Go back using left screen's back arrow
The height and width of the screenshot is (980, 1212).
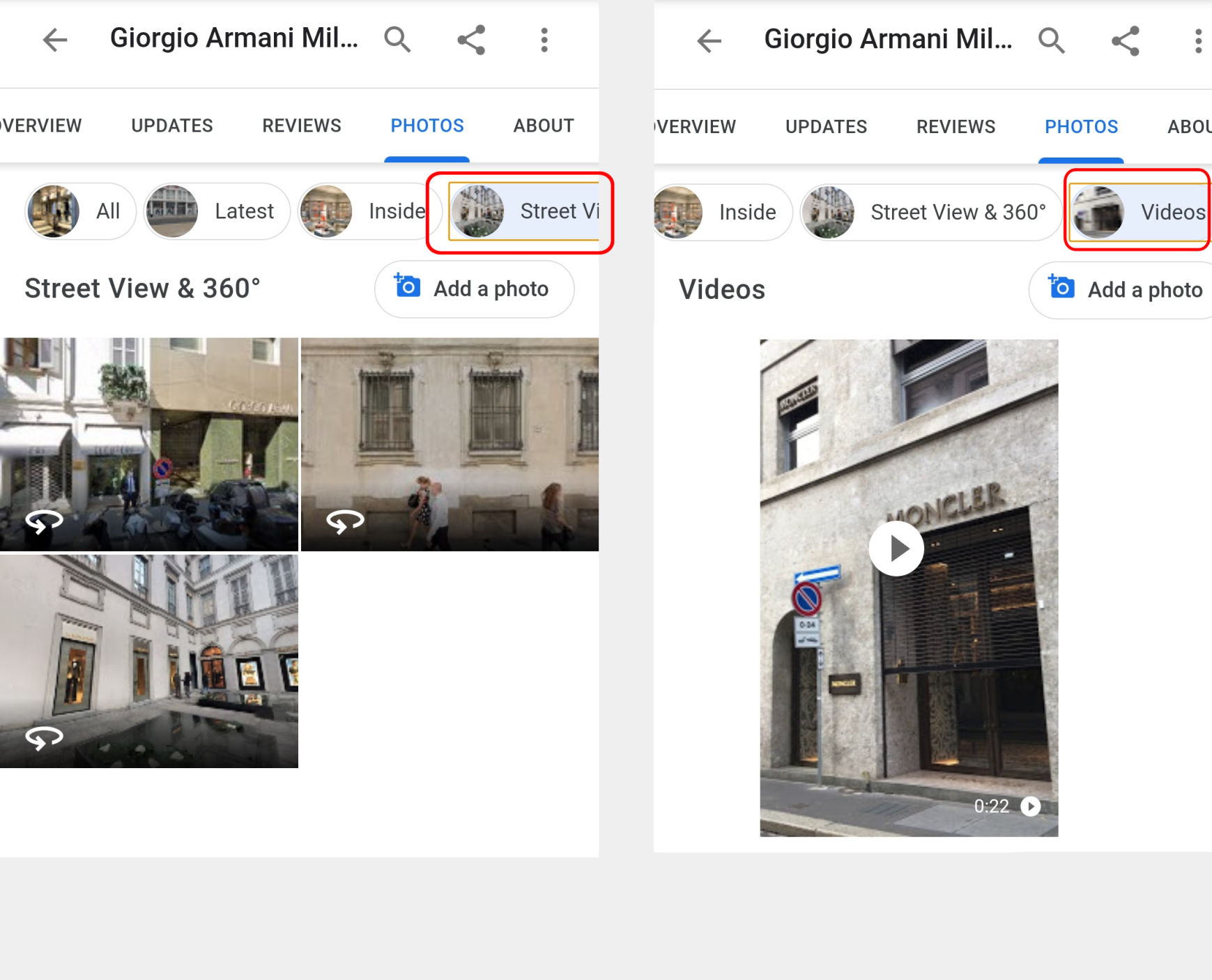point(55,40)
